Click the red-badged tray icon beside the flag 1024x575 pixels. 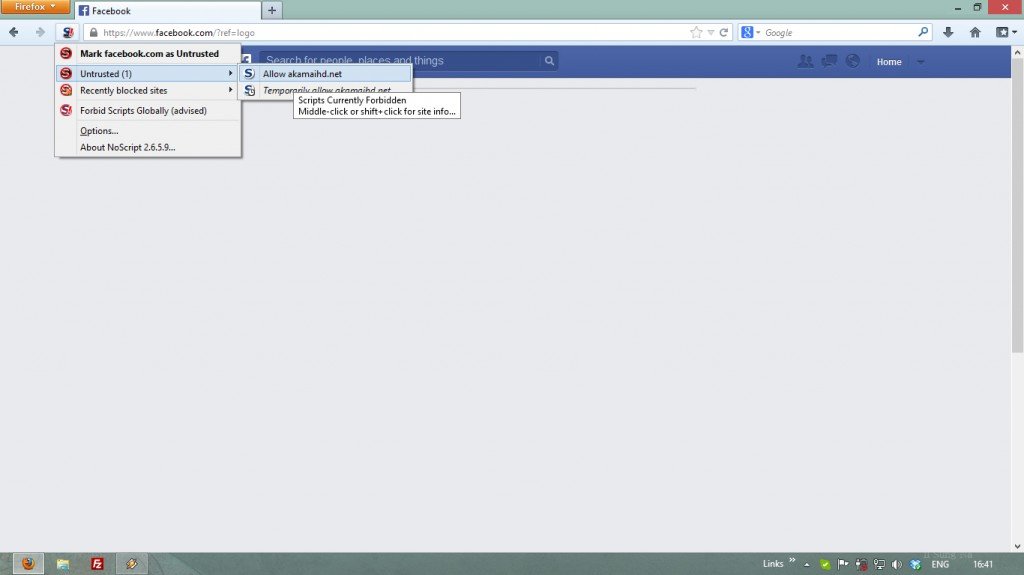[x=861, y=565]
